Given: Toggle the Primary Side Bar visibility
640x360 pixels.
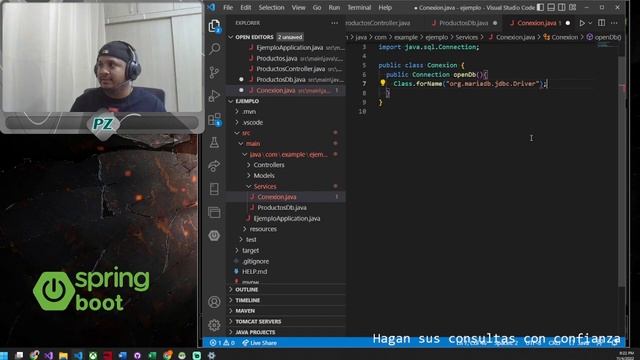Looking at the screenshot, I should coord(540,7).
